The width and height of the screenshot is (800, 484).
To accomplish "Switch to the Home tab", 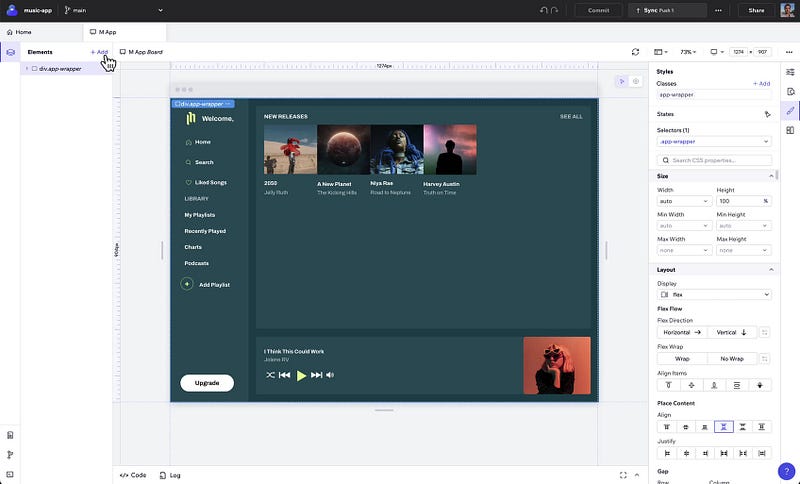I will (19, 32).
